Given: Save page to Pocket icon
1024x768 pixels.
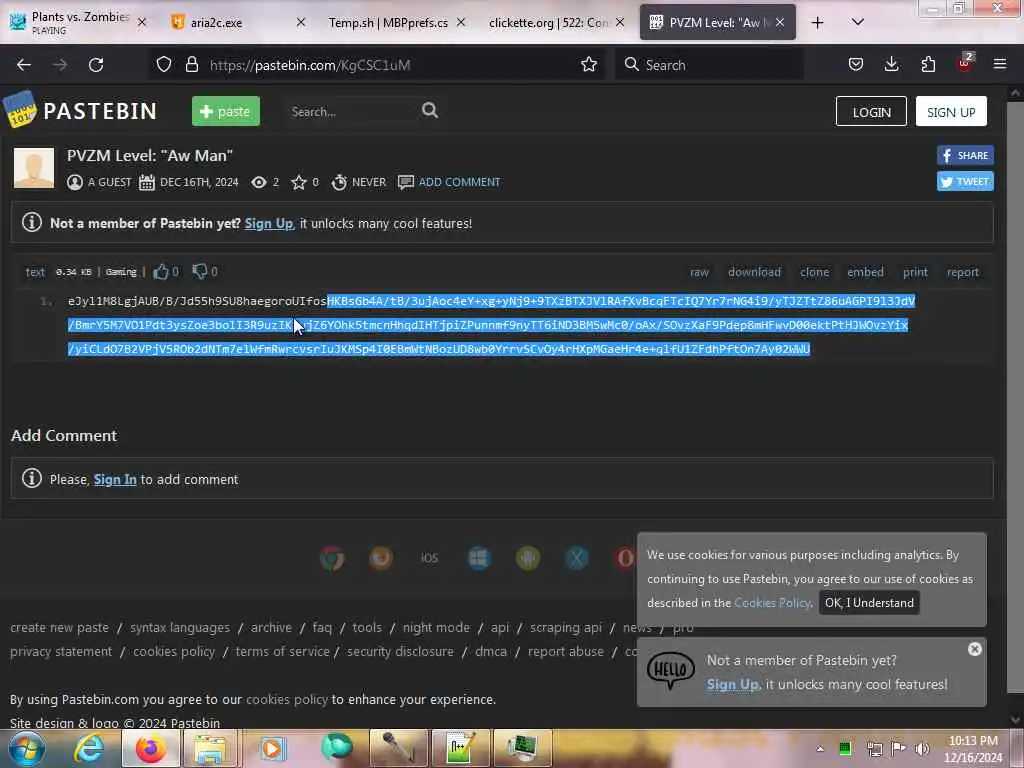Looking at the screenshot, I should (x=856, y=64).
